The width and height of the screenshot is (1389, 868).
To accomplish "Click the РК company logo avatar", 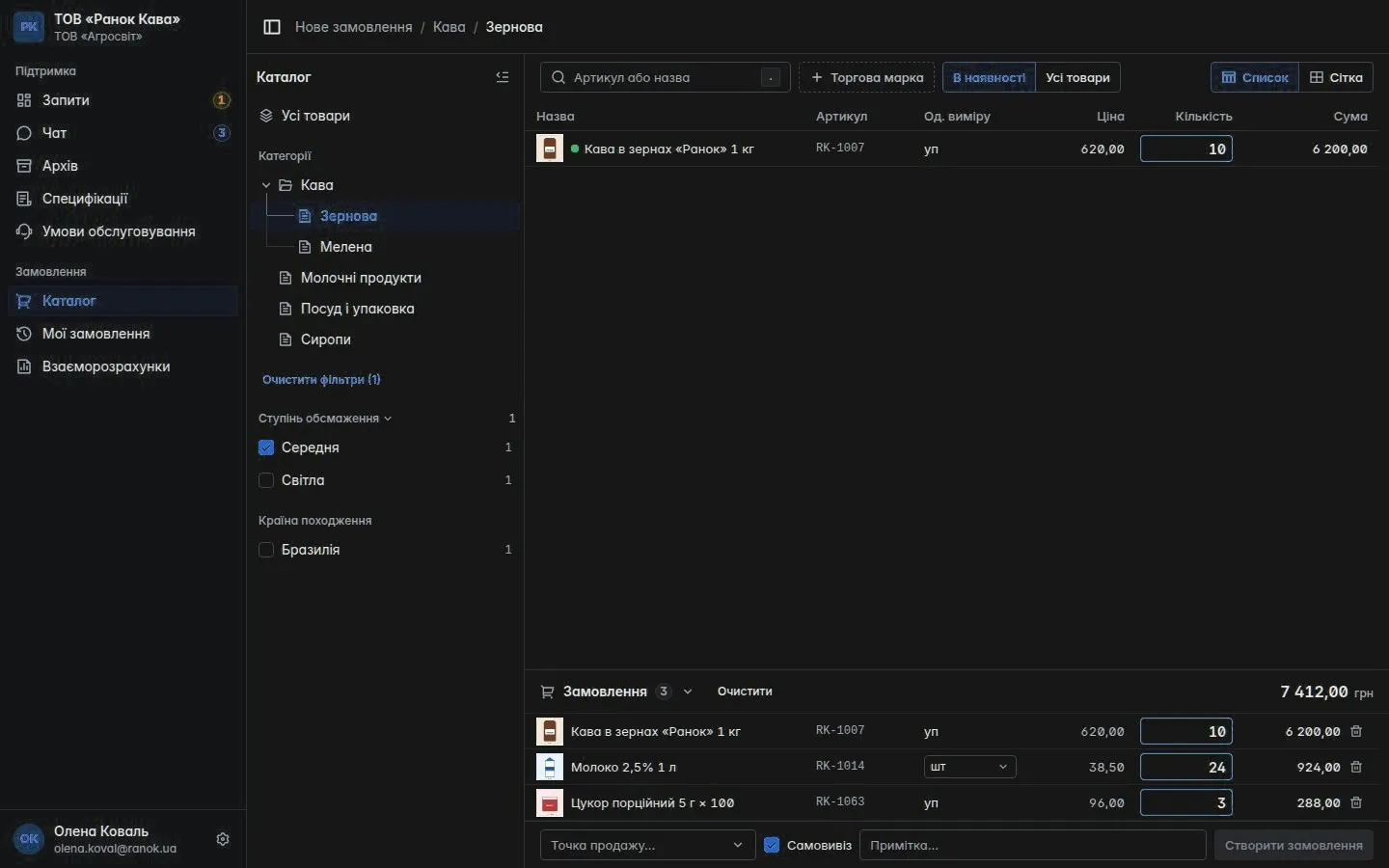I will coord(29,27).
